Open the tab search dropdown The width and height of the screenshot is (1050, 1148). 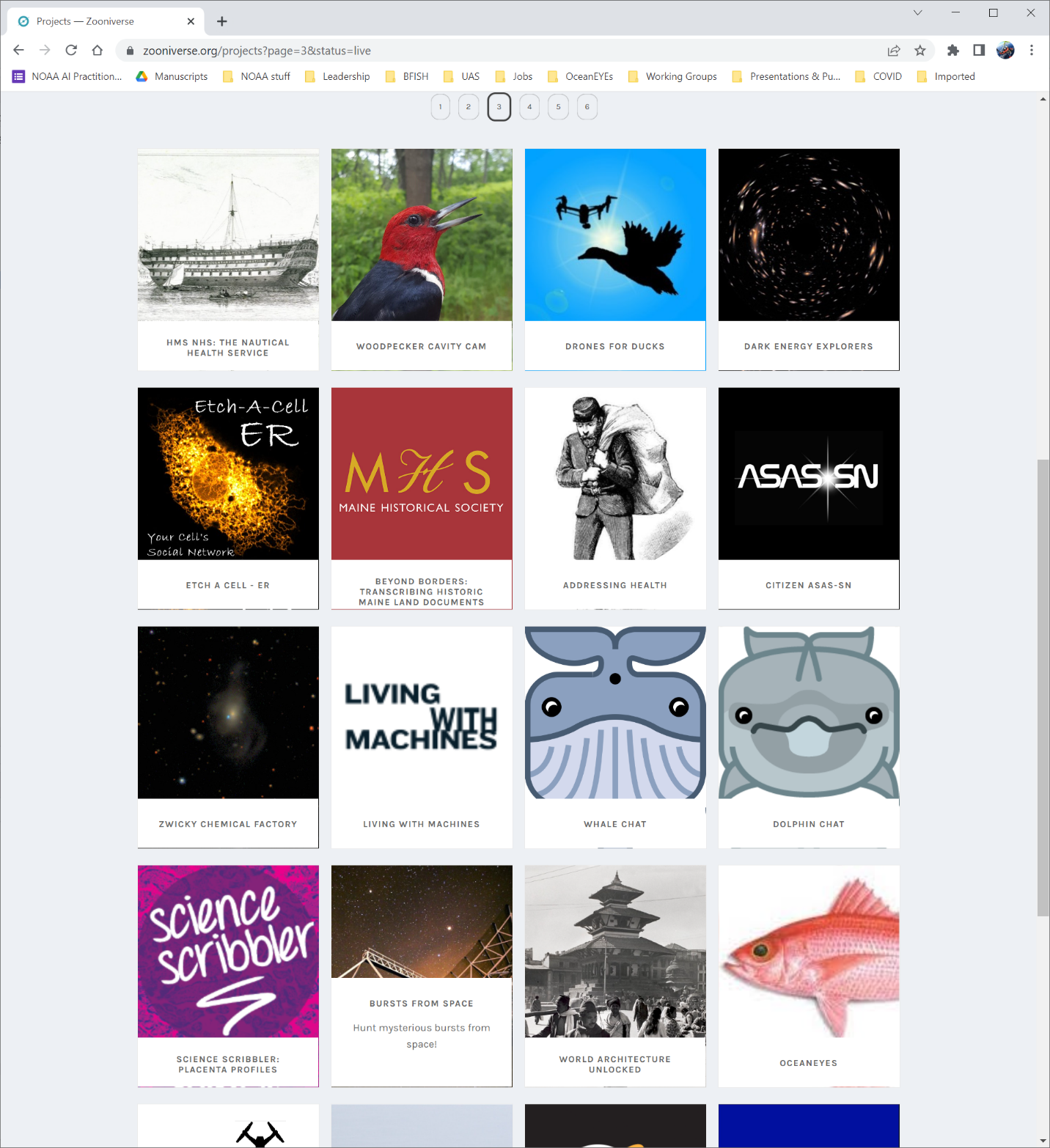click(x=917, y=12)
